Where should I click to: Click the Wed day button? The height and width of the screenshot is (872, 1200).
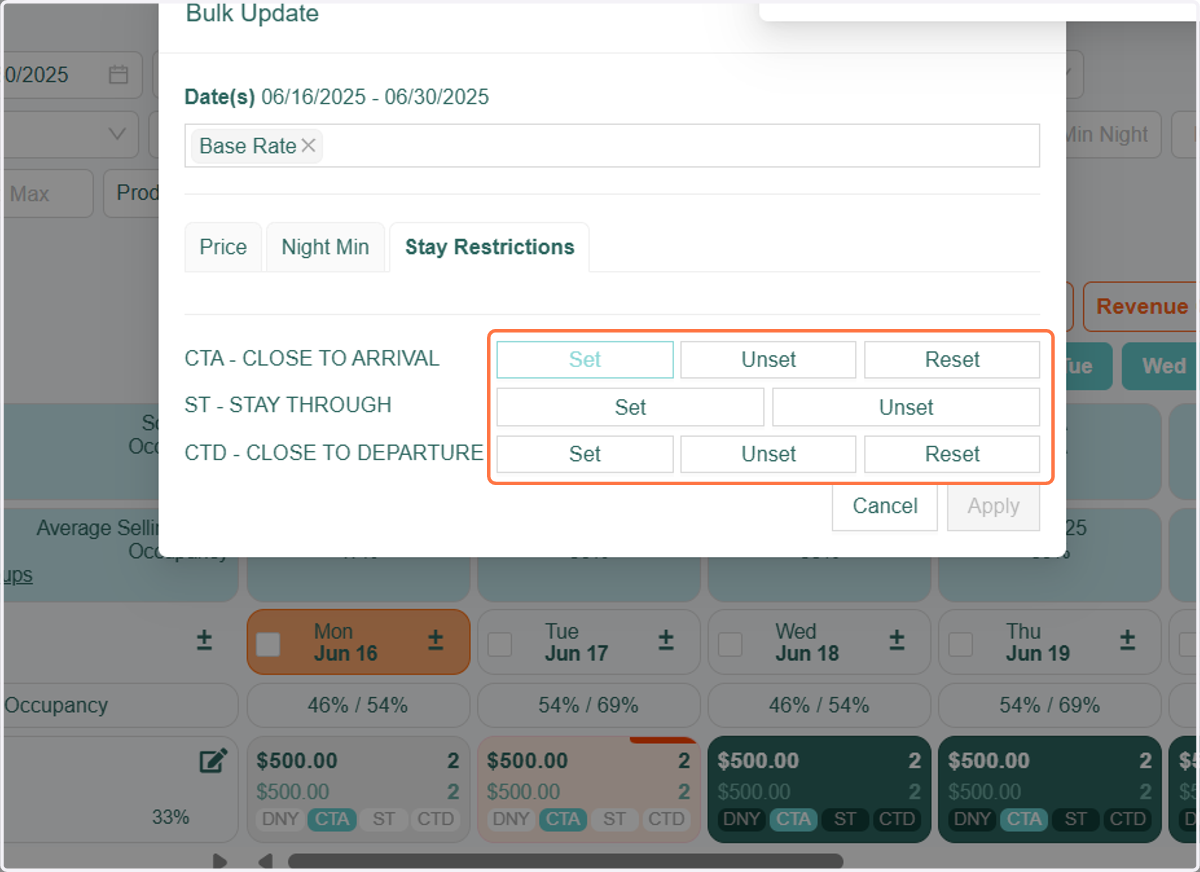pyautogui.click(x=1161, y=366)
